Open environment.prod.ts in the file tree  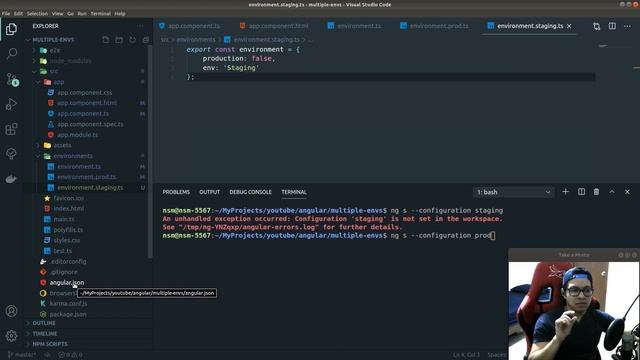pyautogui.click(x=87, y=177)
